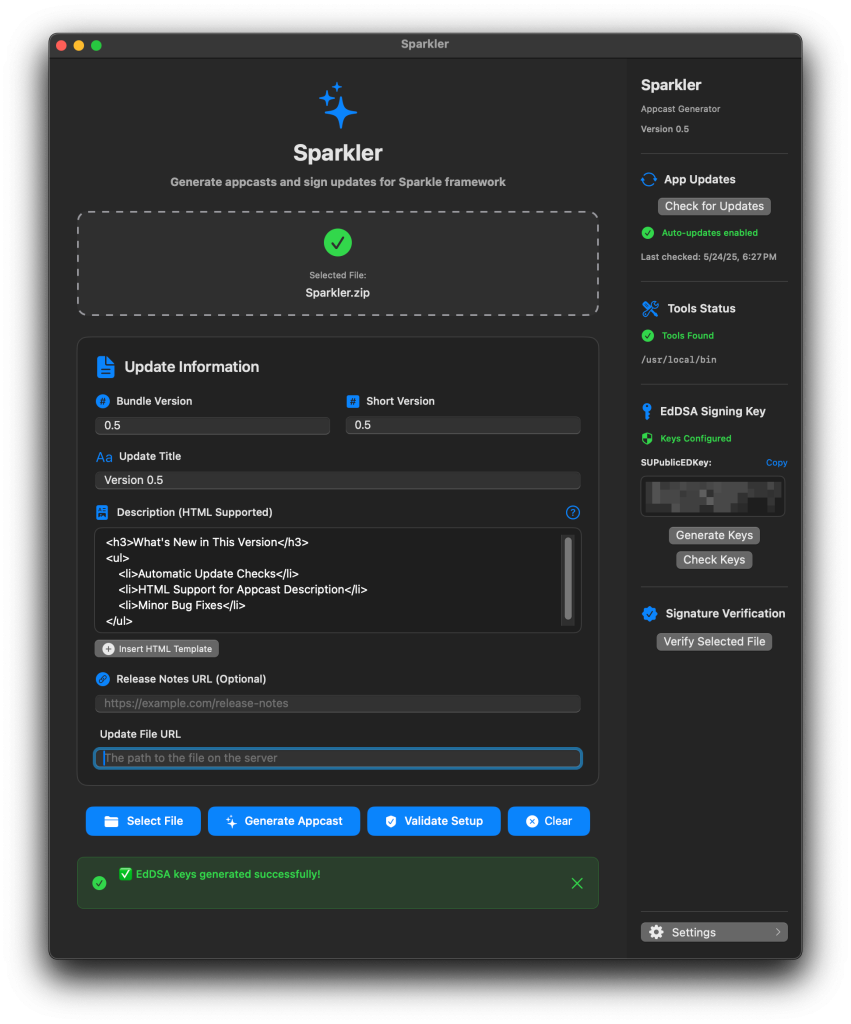851x1024 pixels.
Task: Click the Update Title Aa icon
Action: 104,457
